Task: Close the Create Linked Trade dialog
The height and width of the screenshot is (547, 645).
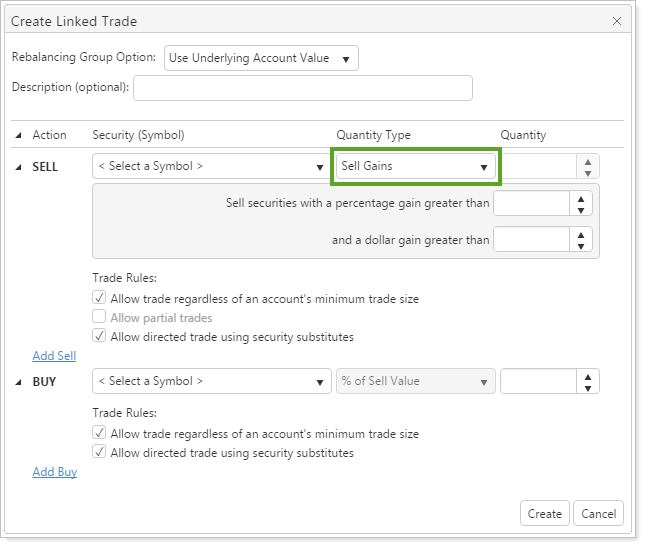Action: point(616,21)
